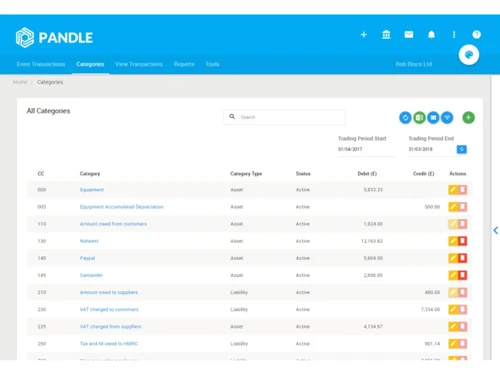This screenshot has width=500, height=375.
Task: Edit VAT charged to customers row
Action: pos(453,310)
